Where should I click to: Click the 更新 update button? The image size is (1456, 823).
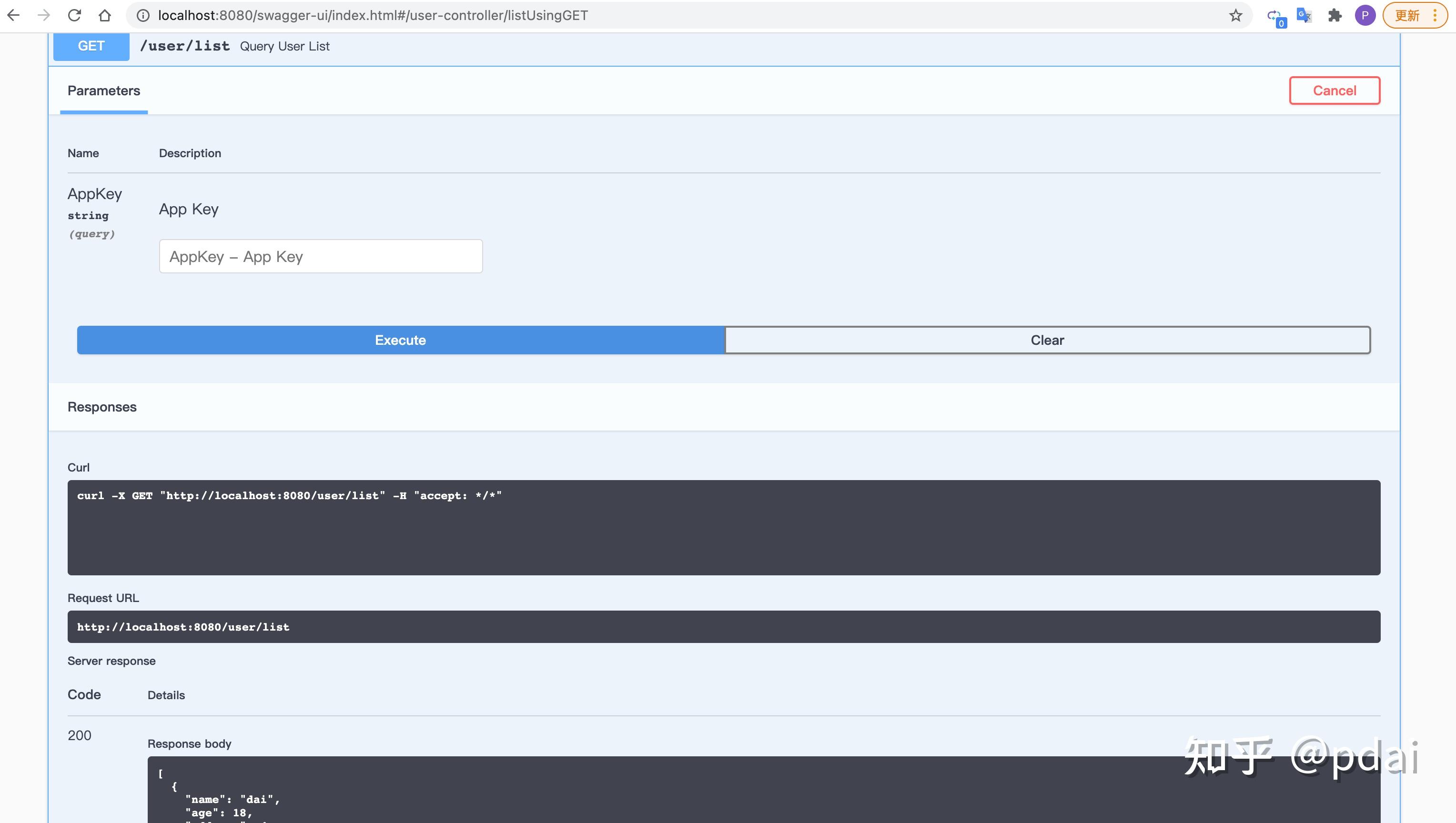coord(1415,15)
